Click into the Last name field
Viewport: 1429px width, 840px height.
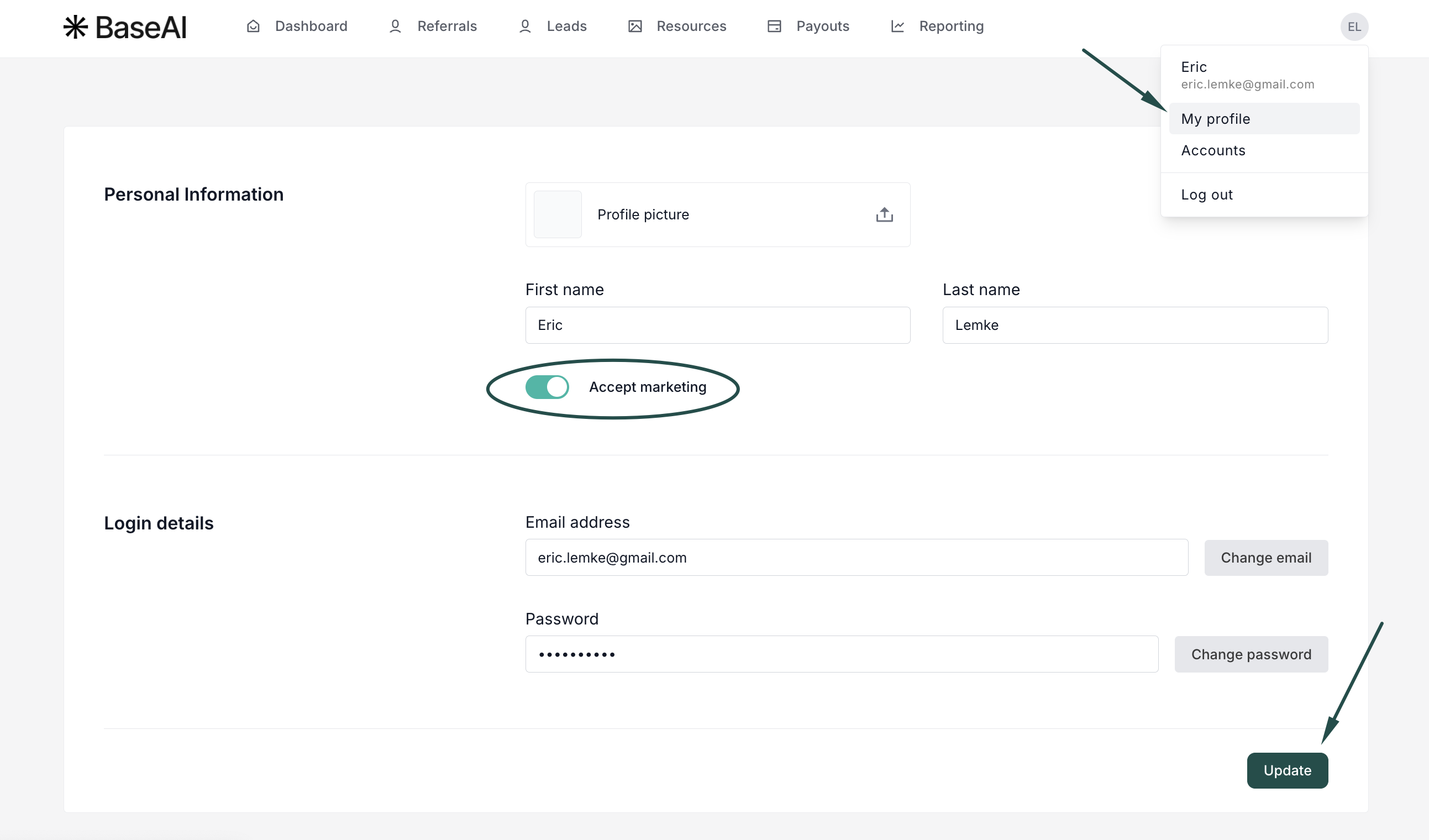1134,326
